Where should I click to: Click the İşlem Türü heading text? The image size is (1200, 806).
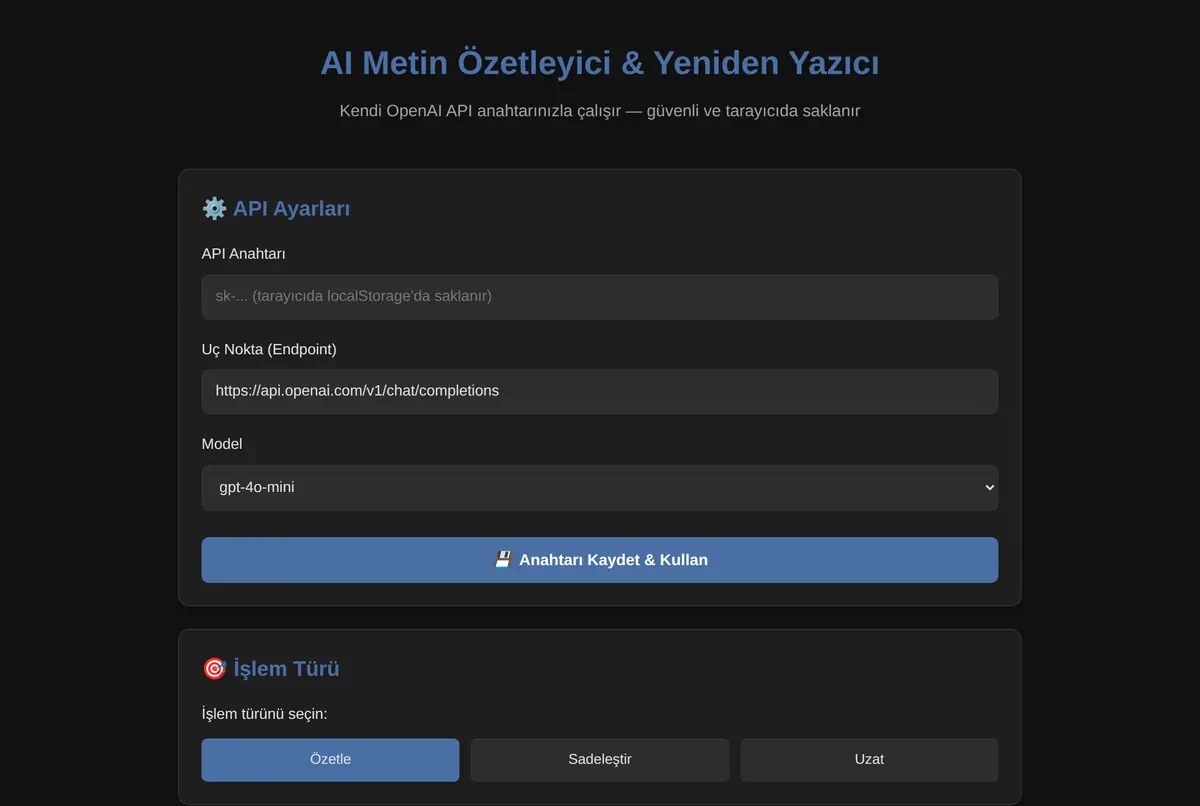(286, 668)
